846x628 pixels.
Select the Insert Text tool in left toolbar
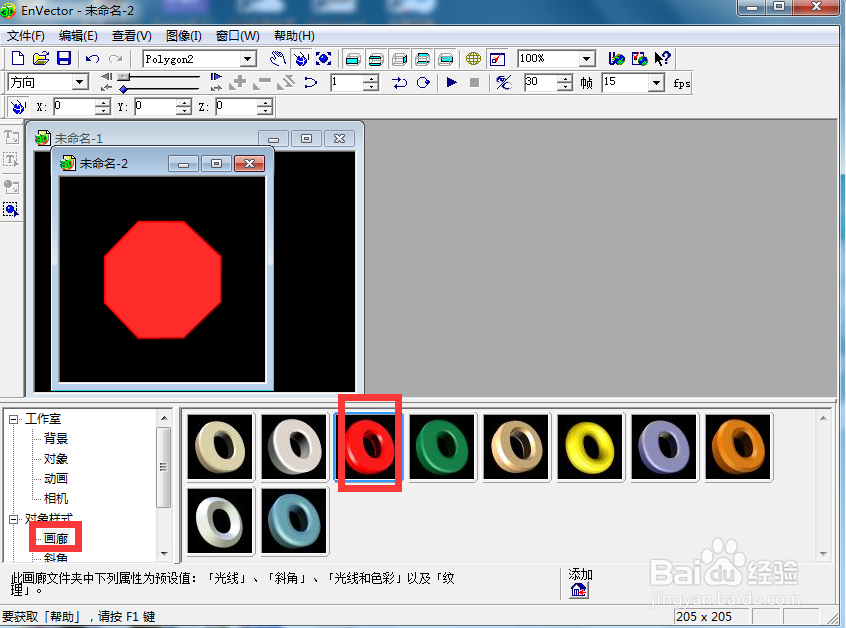[11, 137]
